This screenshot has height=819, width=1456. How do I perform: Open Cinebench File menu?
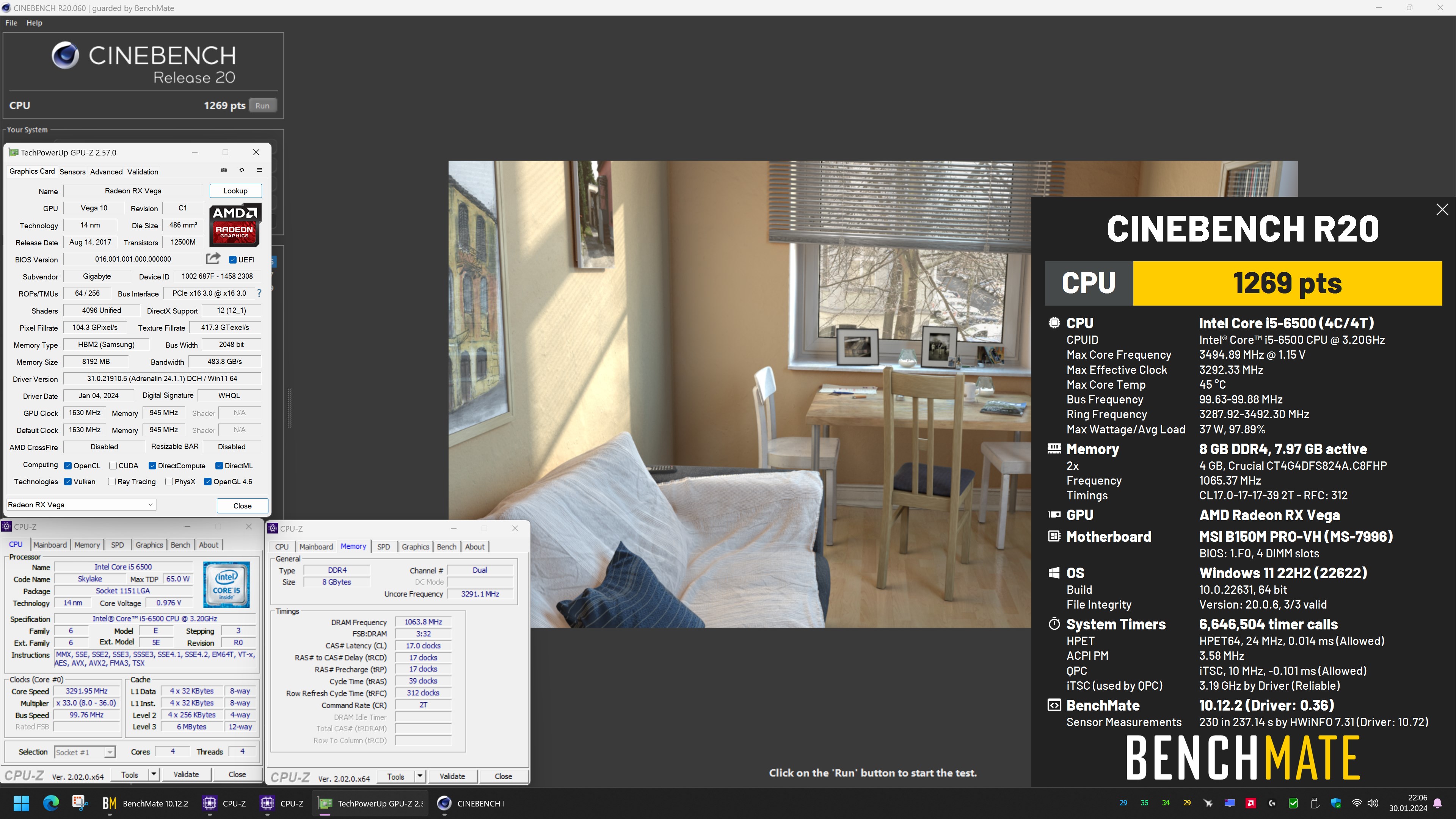[11, 23]
